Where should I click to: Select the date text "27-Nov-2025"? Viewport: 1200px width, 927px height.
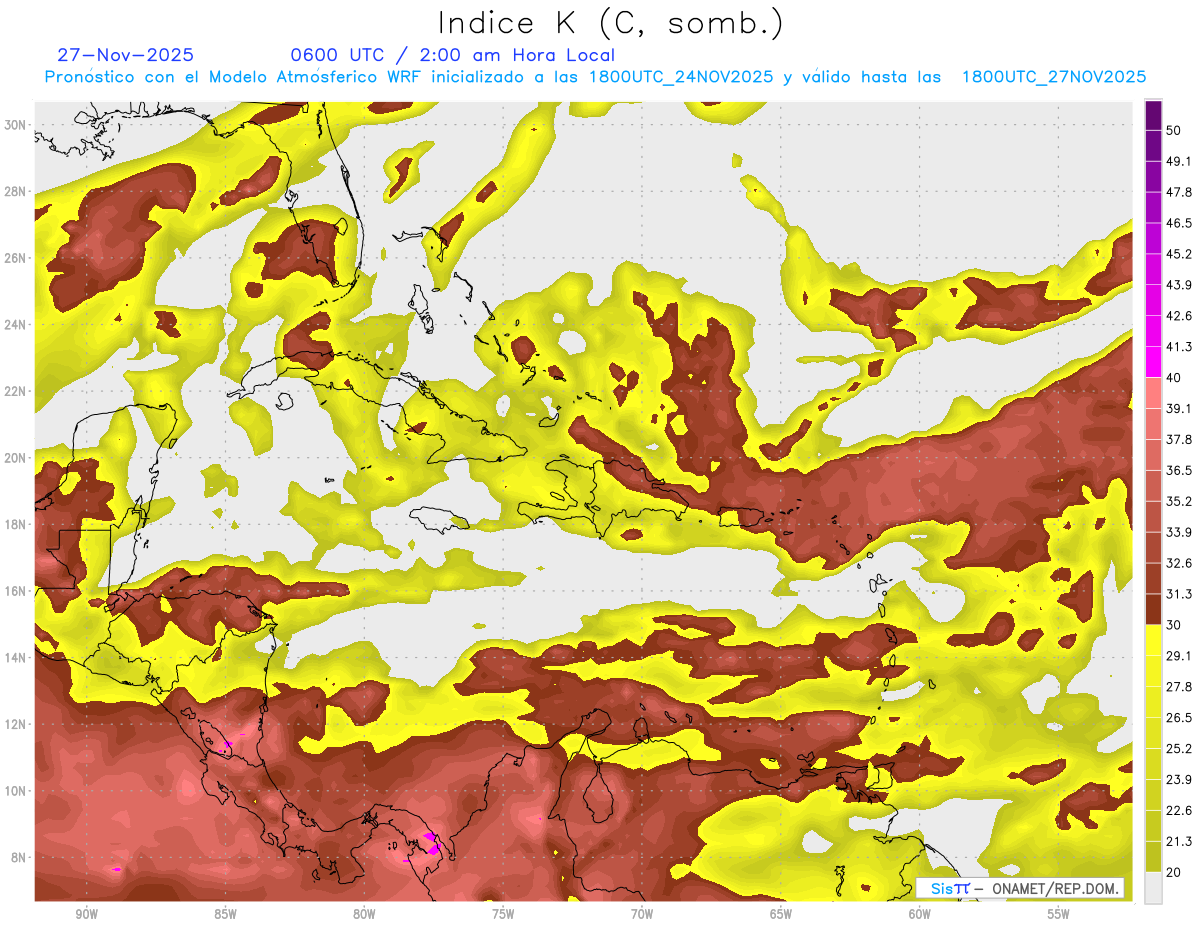[126, 55]
